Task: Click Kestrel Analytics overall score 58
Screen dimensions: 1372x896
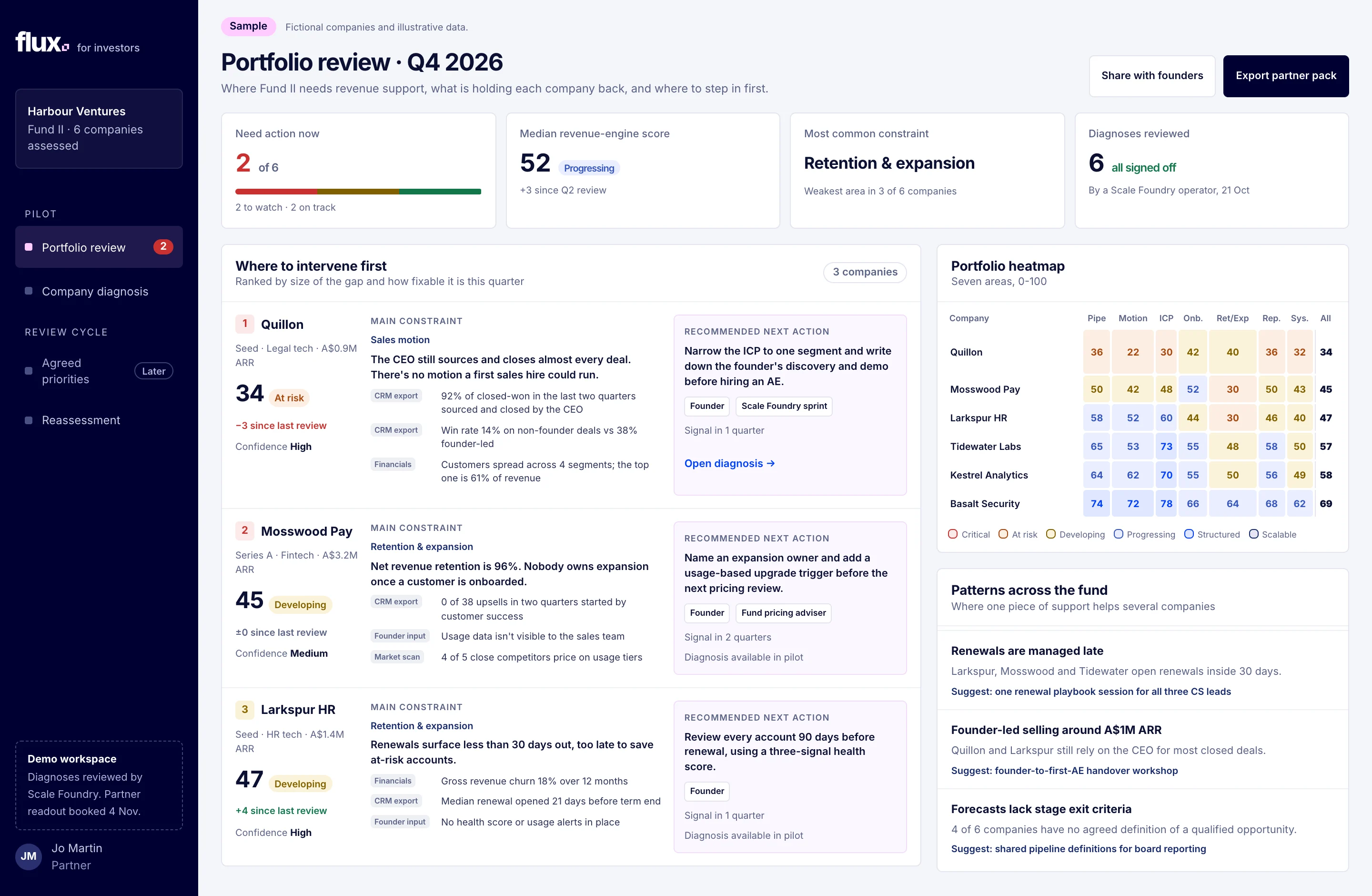Action: [x=1326, y=475]
